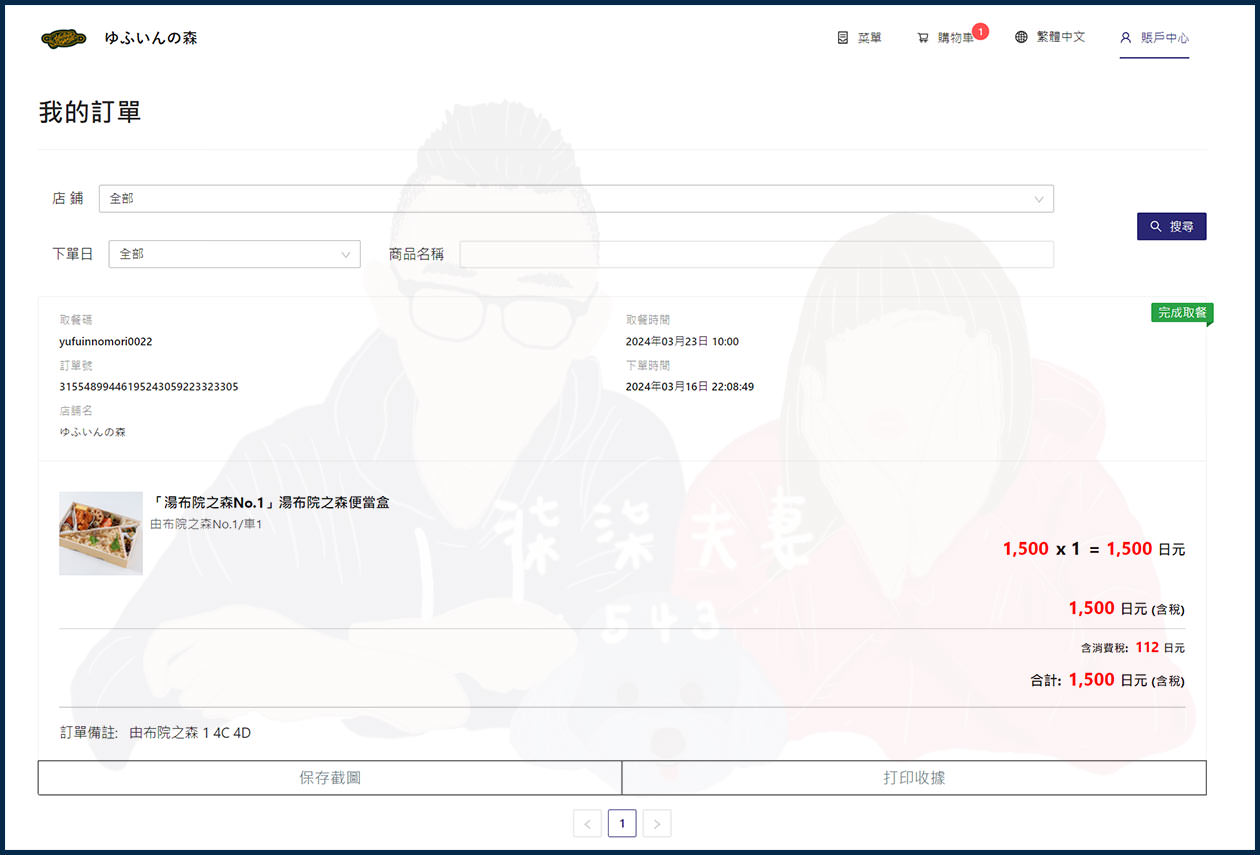Select page 1 in pagination

tap(622, 823)
